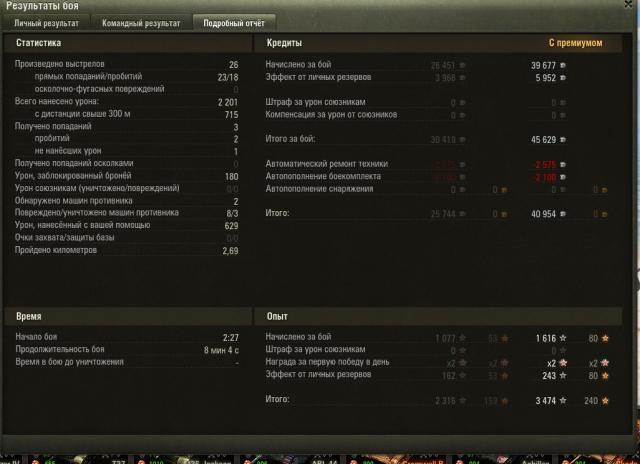Click credits icon next to 45 629 total
Screen dimensions: 640x464
click(x=563, y=140)
